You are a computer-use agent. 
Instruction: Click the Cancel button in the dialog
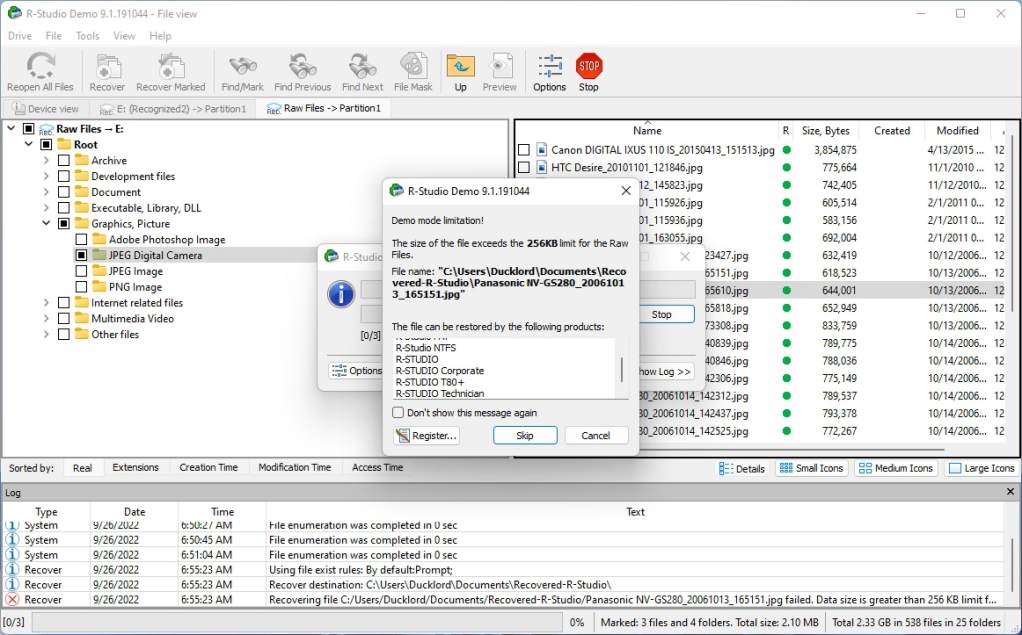click(596, 435)
